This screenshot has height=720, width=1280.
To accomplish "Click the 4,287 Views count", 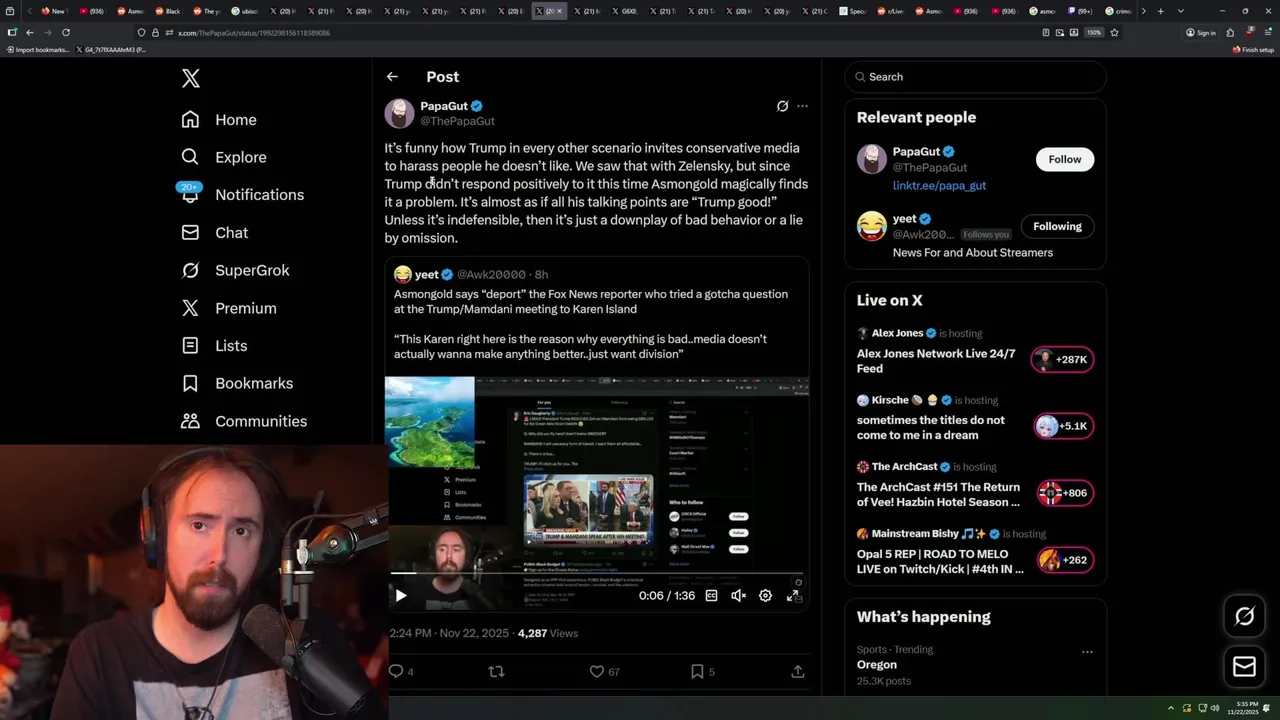I will click(548, 633).
